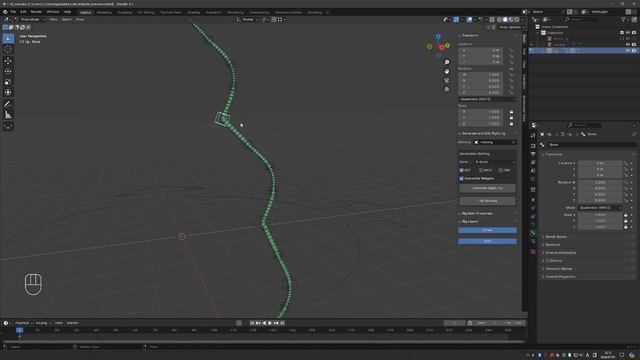Open the Bone Constraints properties tab icon
This screenshot has height=360, width=640.
click(x=533, y=241)
